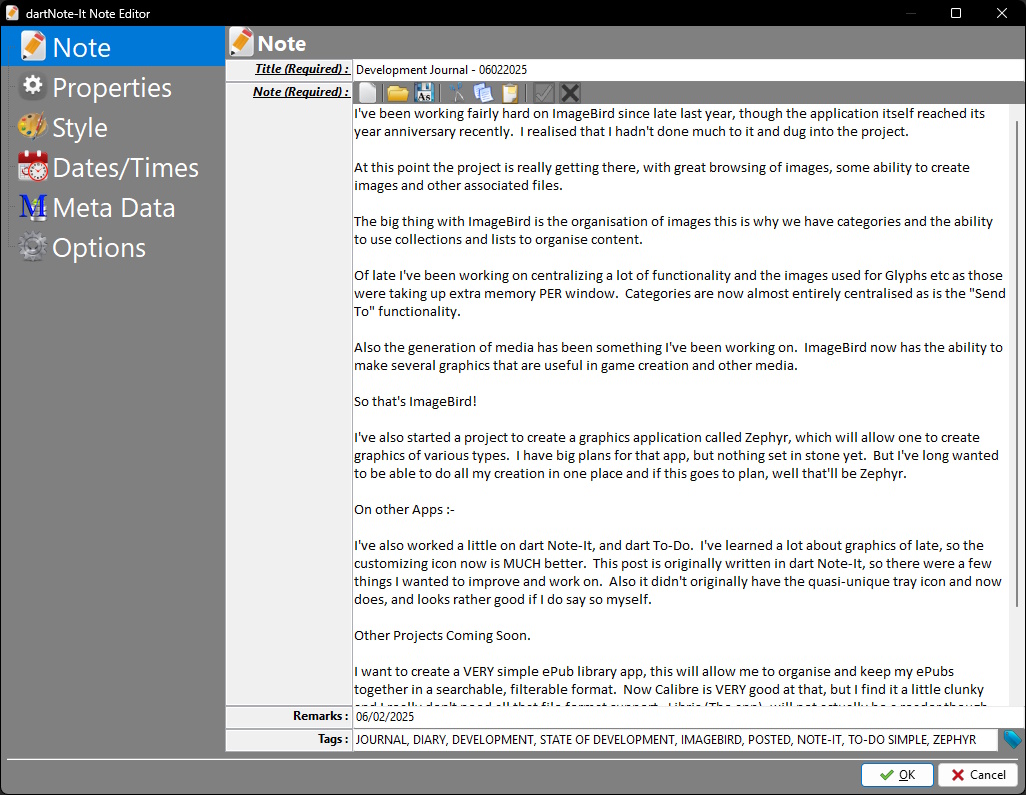Click the "So that's ImageBird!" line
Image resolution: width=1026 pixels, height=795 pixels.
click(416, 401)
